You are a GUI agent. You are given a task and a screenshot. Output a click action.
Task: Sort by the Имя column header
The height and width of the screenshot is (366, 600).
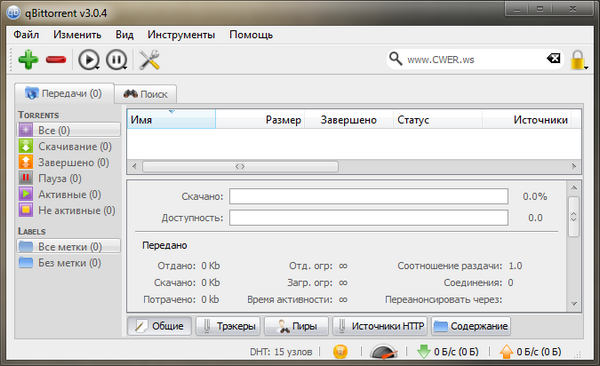click(x=171, y=119)
